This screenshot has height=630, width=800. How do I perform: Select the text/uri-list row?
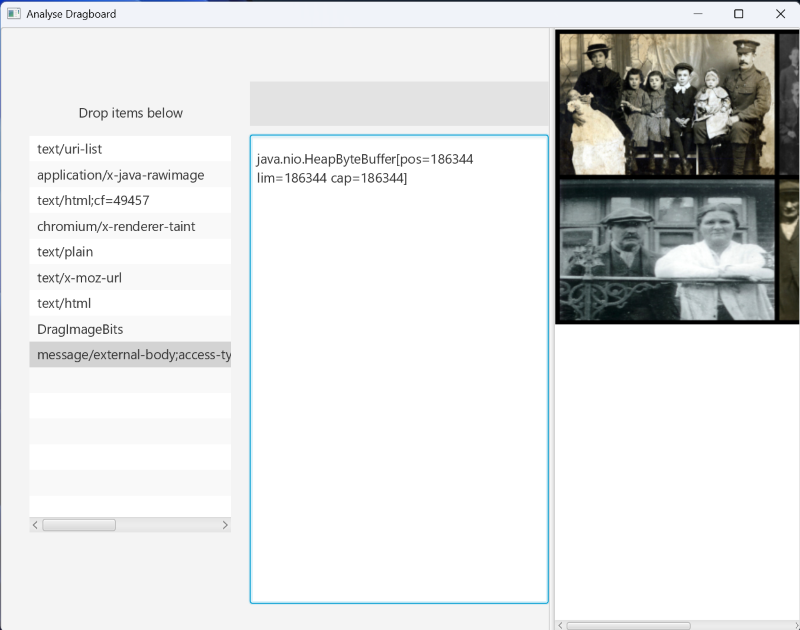pyautogui.click(x=130, y=149)
